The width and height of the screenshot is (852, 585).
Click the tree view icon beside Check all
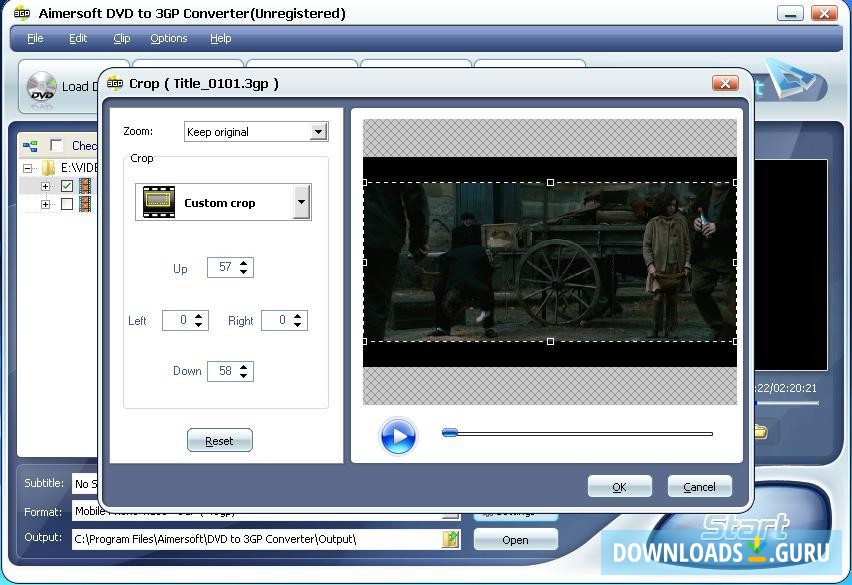30,146
